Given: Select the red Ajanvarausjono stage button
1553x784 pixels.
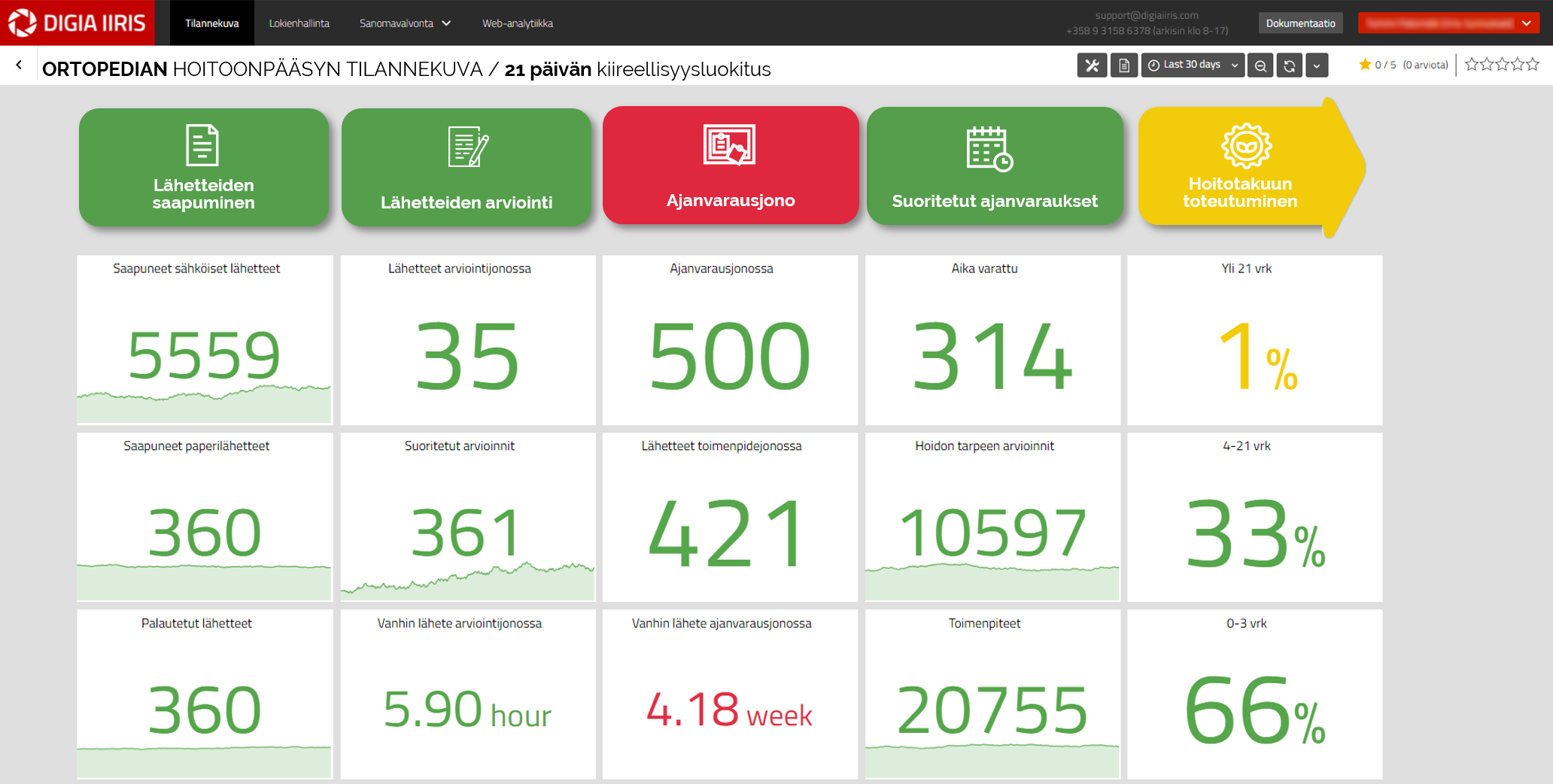Looking at the screenshot, I should tap(730, 166).
